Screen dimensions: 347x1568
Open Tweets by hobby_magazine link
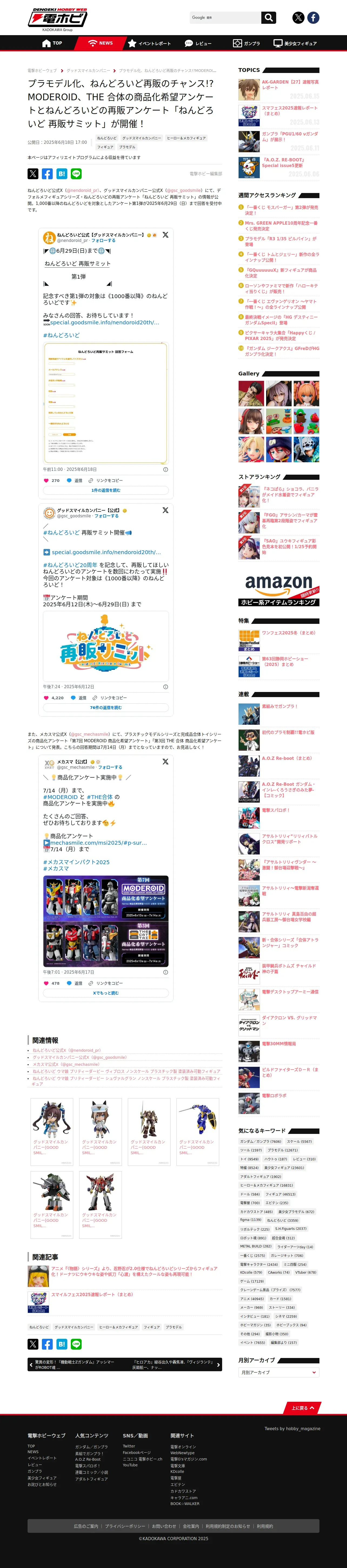(x=292, y=1428)
